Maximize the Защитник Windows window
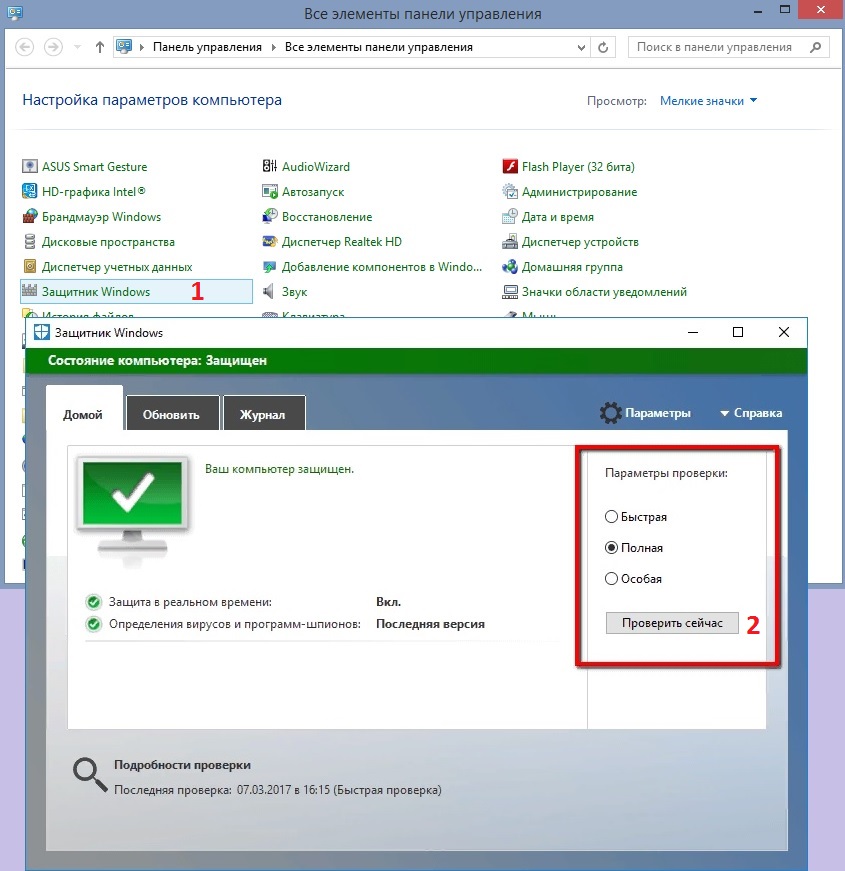Viewport: 845px width, 871px height. pyautogui.click(x=738, y=332)
